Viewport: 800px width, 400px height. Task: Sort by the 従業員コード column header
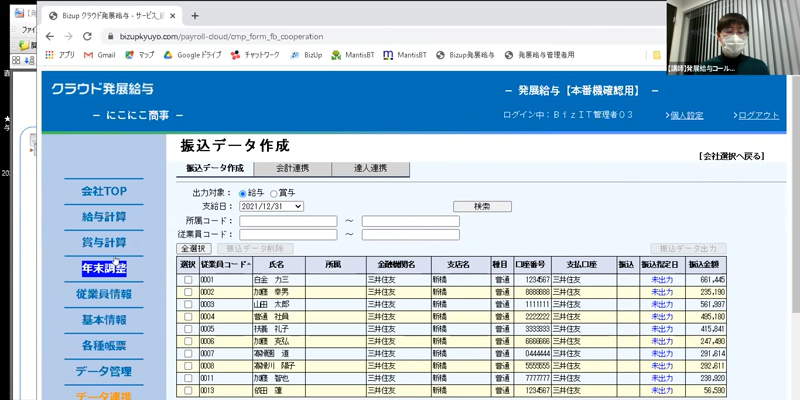click(x=226, y=265)
